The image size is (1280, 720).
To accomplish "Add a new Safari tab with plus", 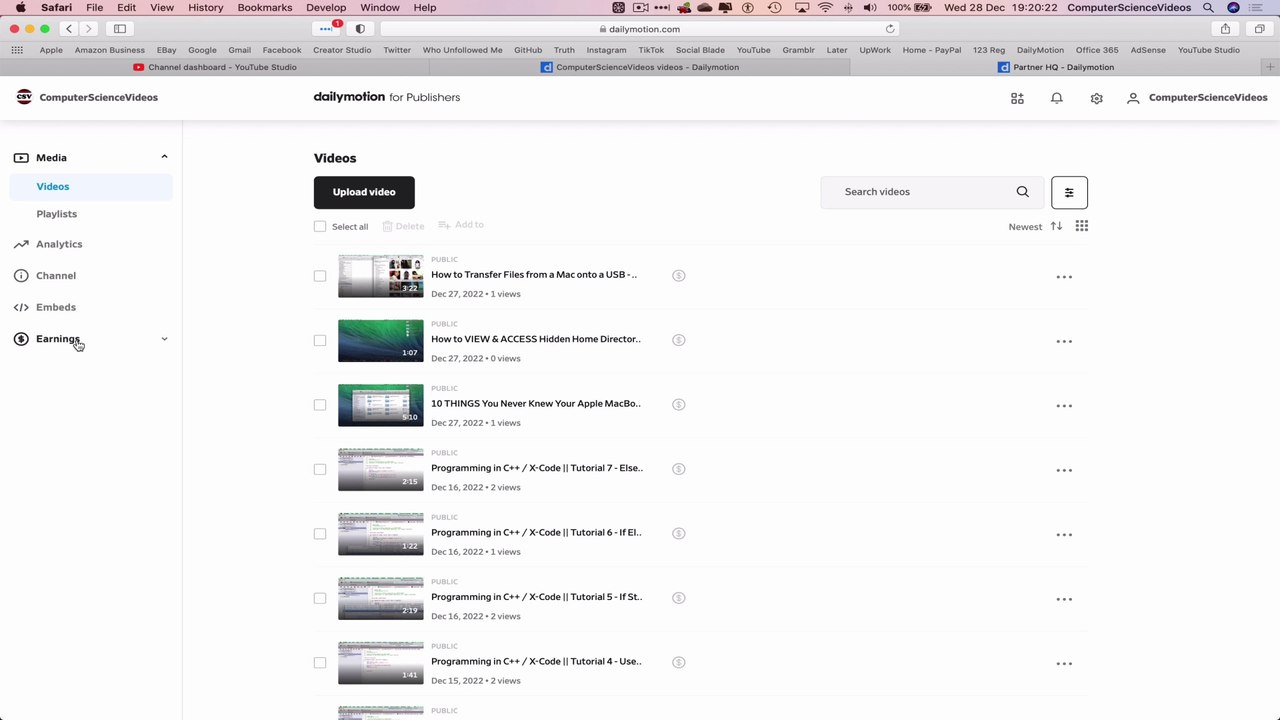I will (x=1271, y=67).
